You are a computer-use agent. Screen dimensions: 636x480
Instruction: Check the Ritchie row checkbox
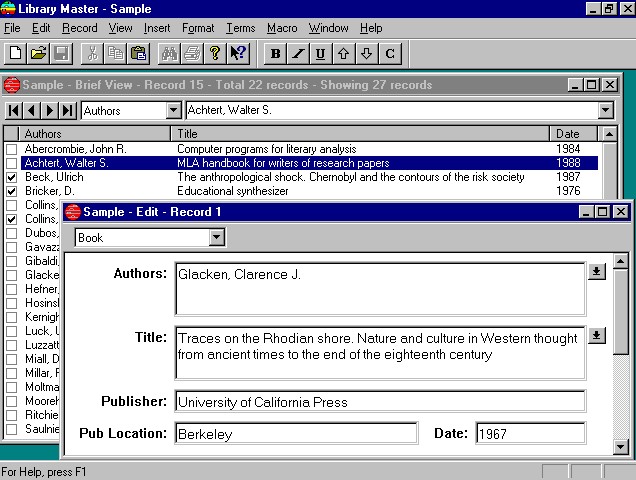pyautogui.click(x=12, y=415)
